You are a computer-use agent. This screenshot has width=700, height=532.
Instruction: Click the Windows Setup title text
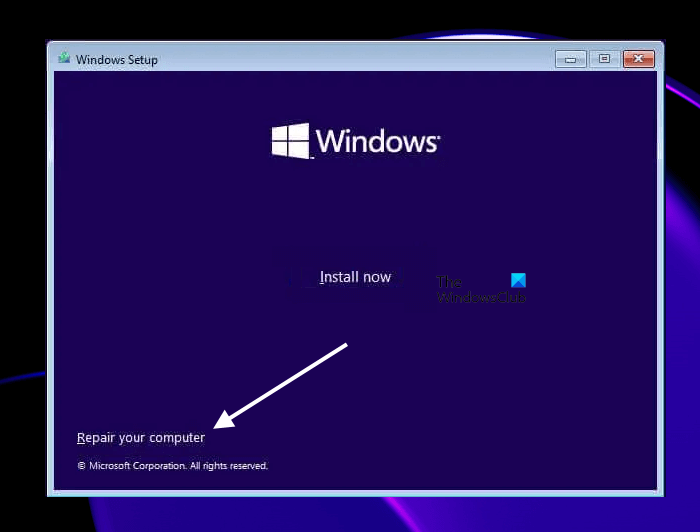point(117,59)
